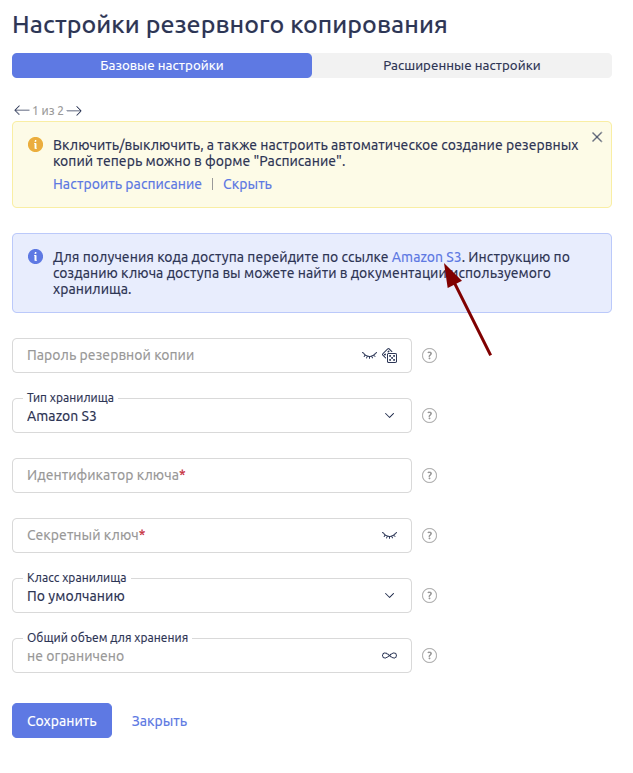
Task: Go to next notification with right arrow
Action: 74,110
